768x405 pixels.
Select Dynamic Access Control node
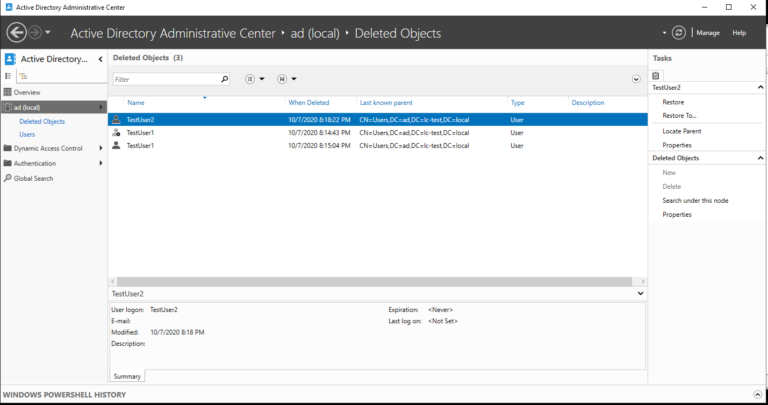point(48,148)
